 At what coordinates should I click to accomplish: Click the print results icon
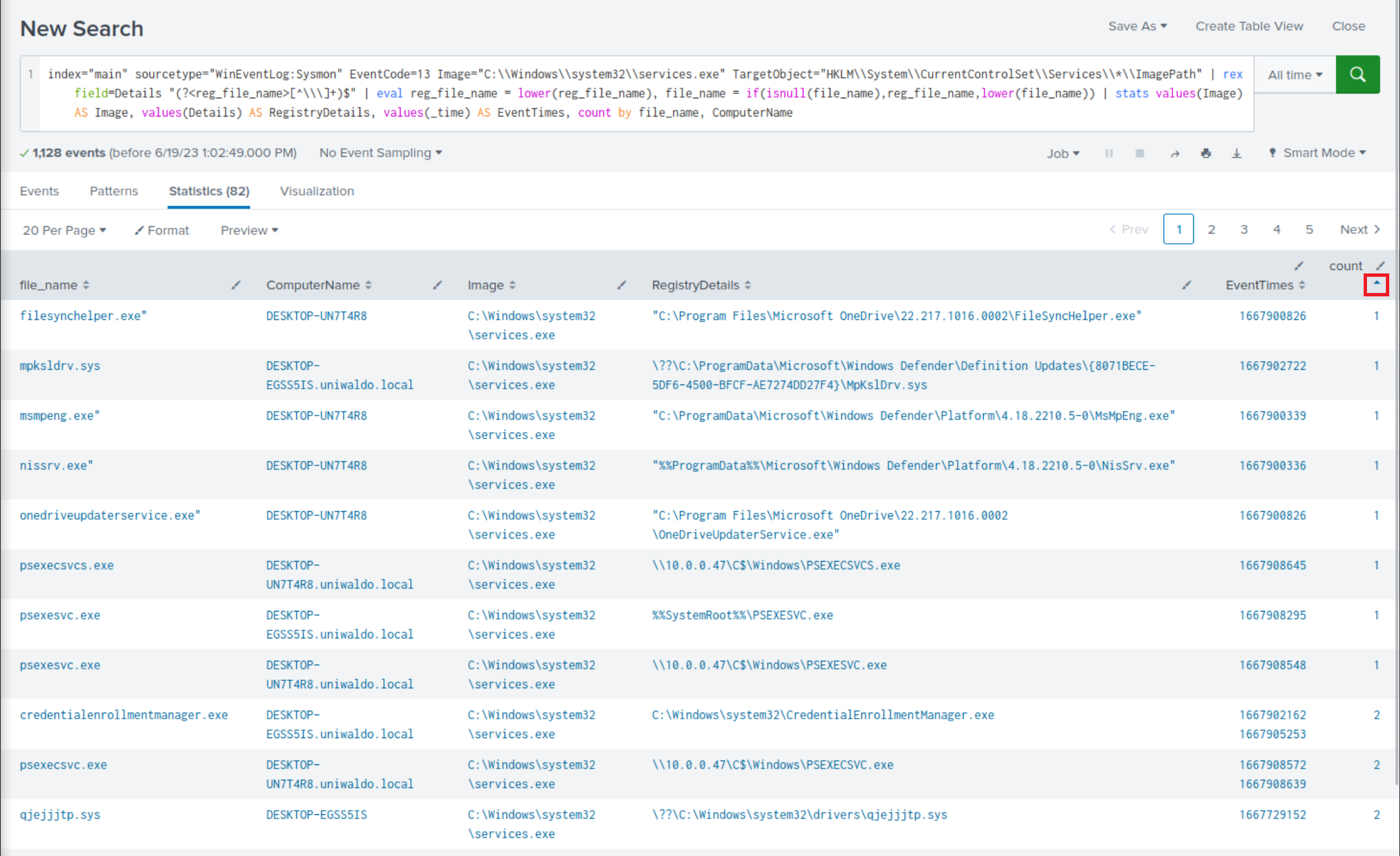point(1205,154)
